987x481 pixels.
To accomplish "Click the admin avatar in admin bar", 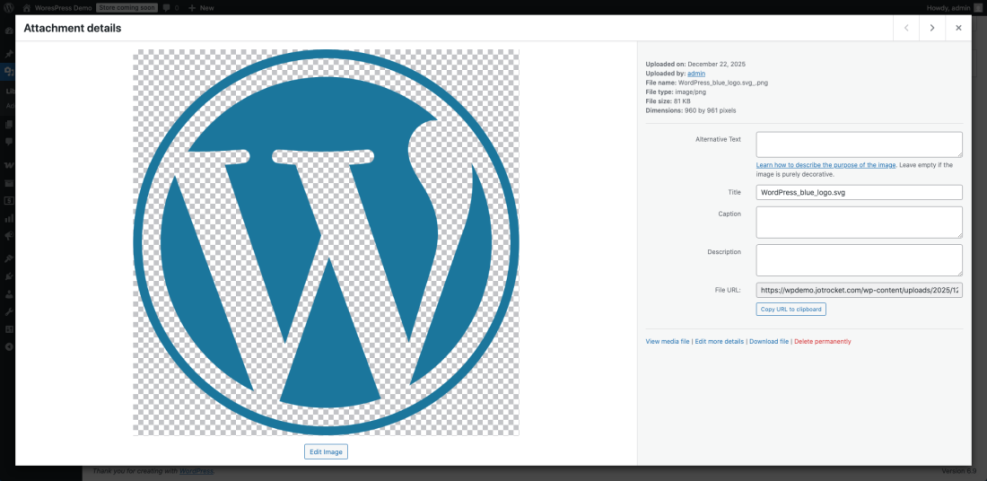I will [x=978, y=8].
